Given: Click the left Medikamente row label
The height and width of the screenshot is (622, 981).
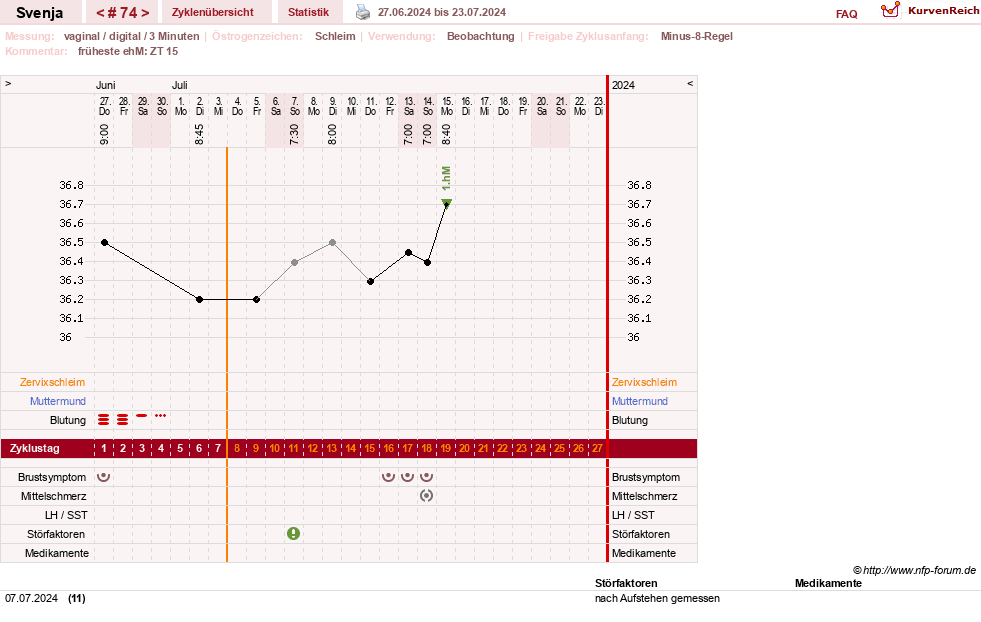Looking at the screenshot, I should pos(56,553).
